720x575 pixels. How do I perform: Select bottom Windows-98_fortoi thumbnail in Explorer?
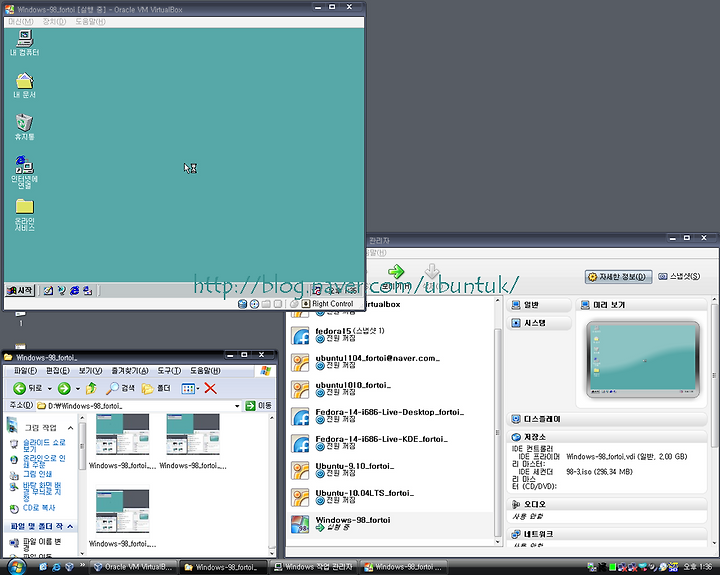click(122, 518)
